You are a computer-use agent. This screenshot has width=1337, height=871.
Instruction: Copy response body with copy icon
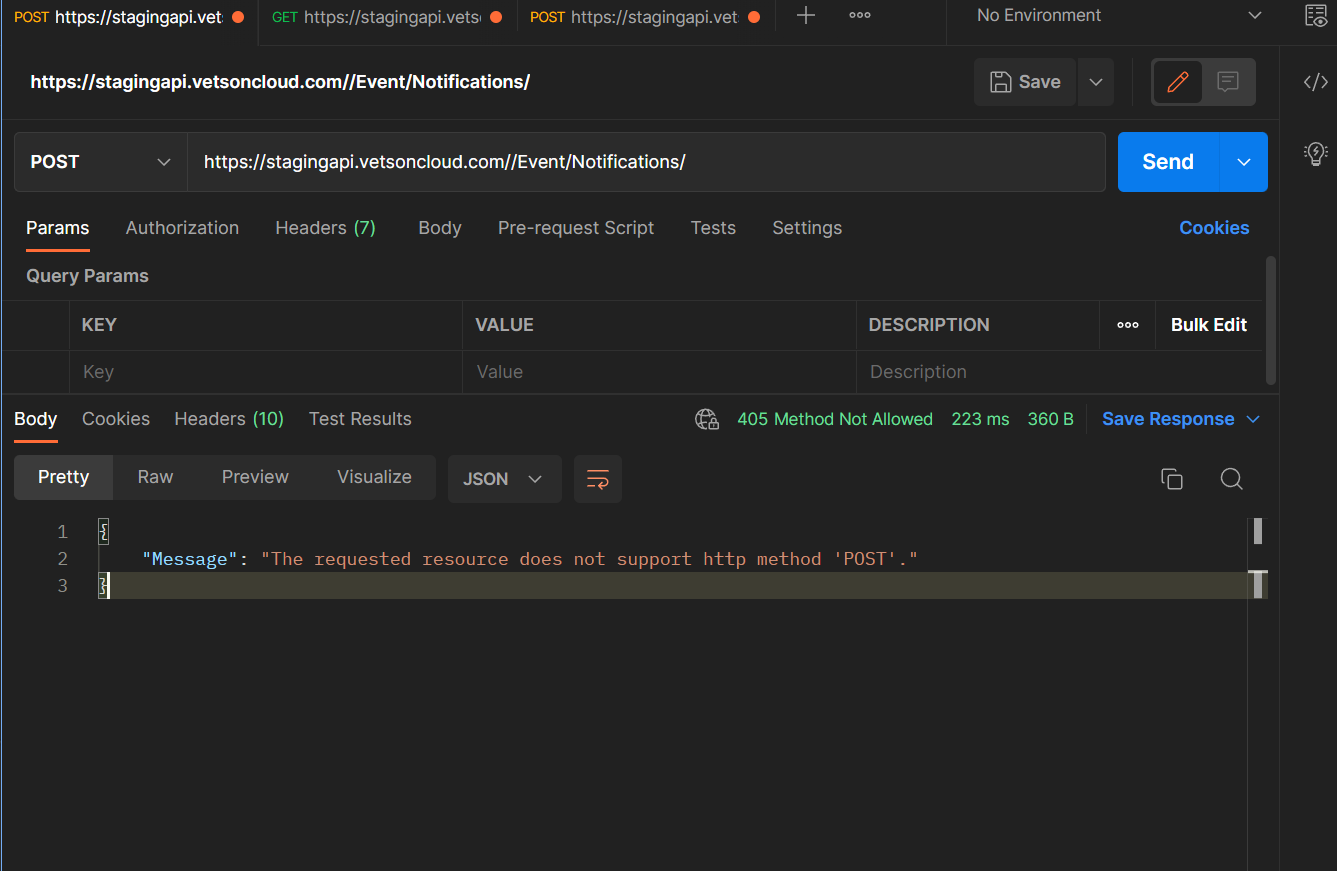click(1171, 479)
